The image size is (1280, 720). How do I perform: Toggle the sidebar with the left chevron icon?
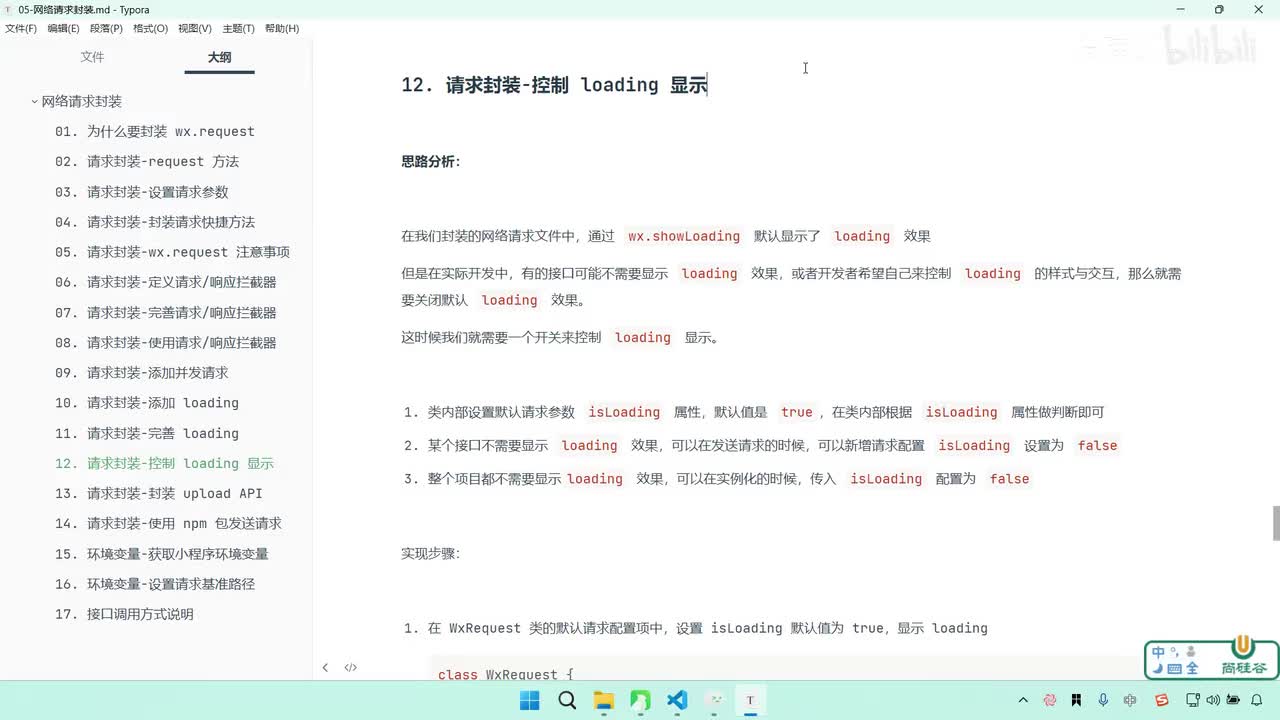325,667
